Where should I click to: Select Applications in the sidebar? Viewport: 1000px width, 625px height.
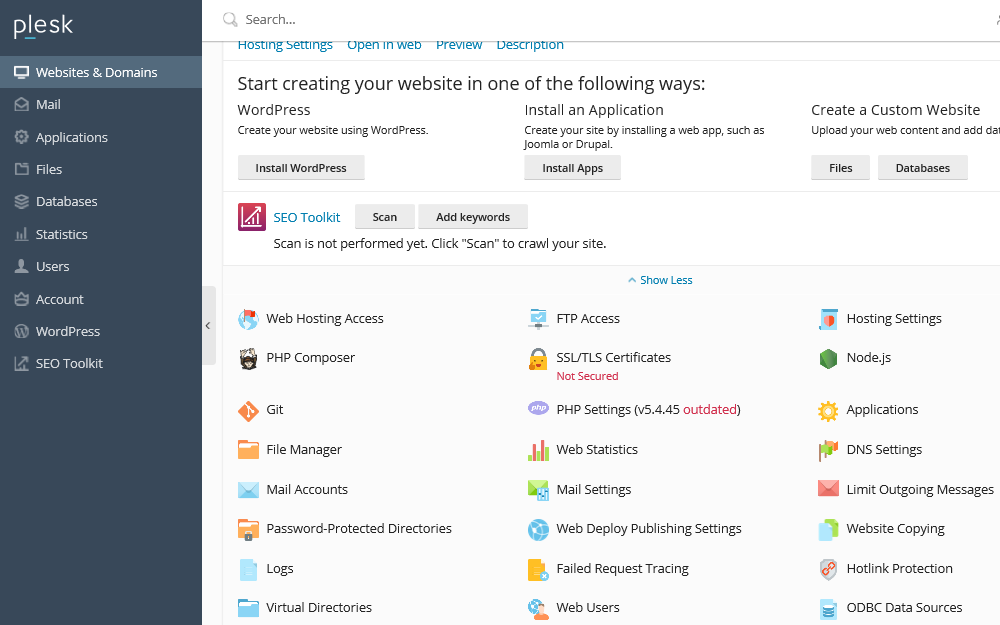click(101, 137)
